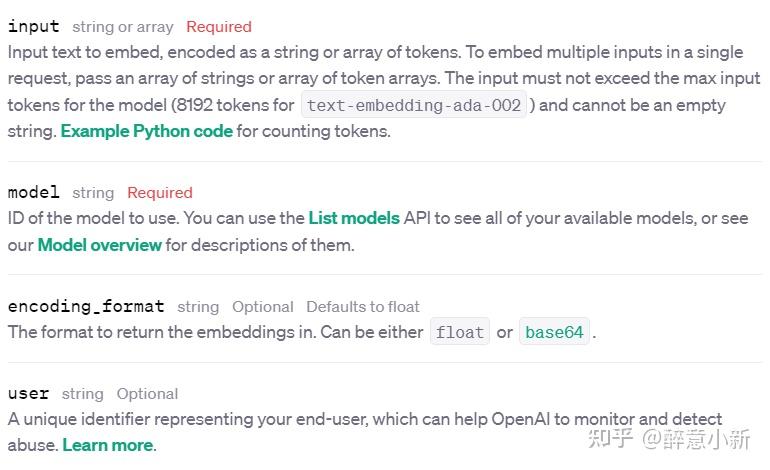Screen dimensions: 770x470
Task: Open the Example Python code link
Action: [146, 131]
